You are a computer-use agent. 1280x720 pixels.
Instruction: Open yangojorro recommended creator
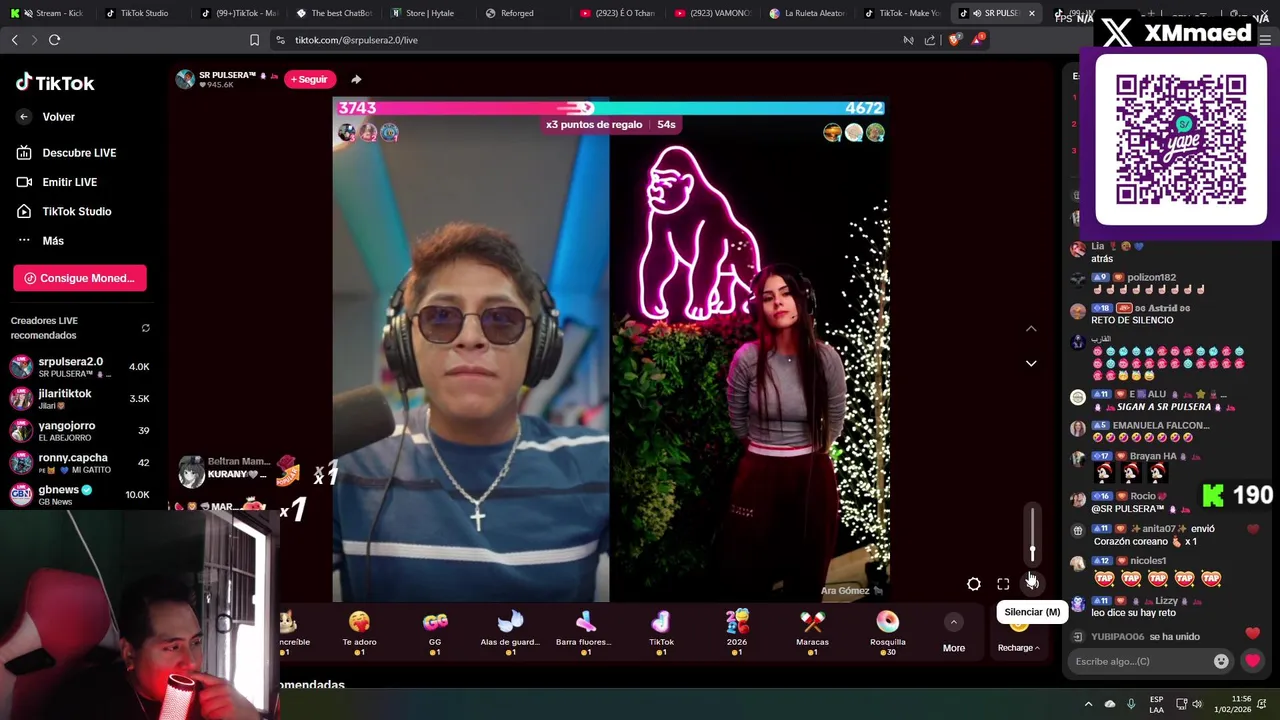point(80,431)
